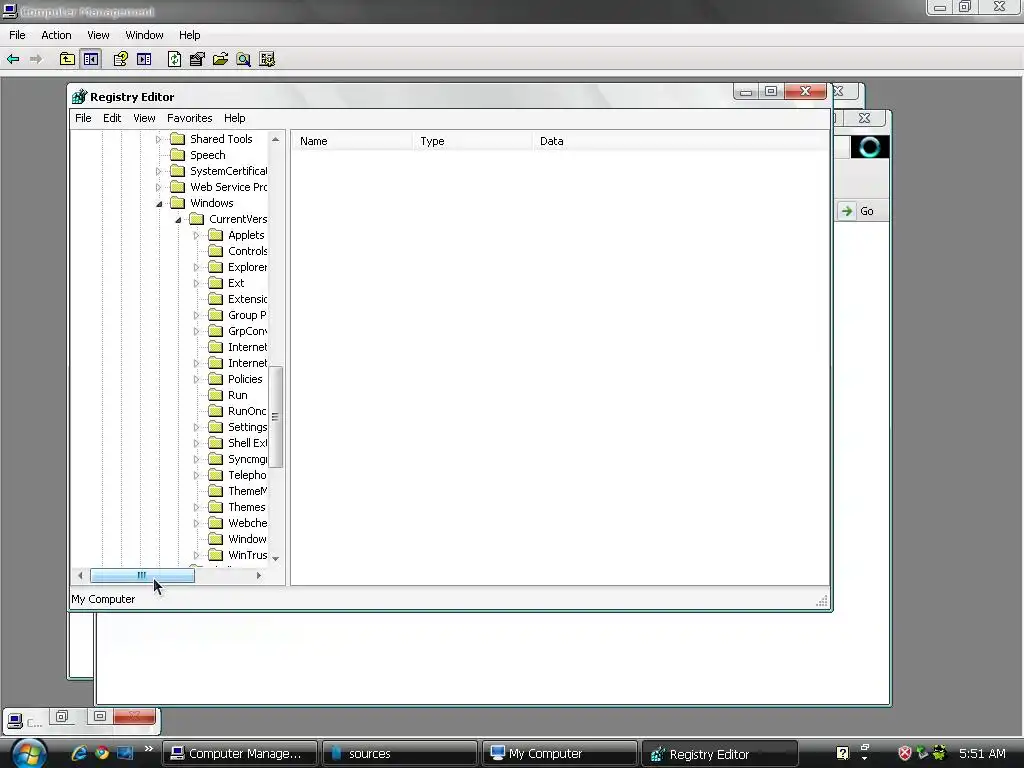This screenshot has width=1024, height=768.
Task: Select the RunOnce registry key
Action: click(x=247, y=411)
